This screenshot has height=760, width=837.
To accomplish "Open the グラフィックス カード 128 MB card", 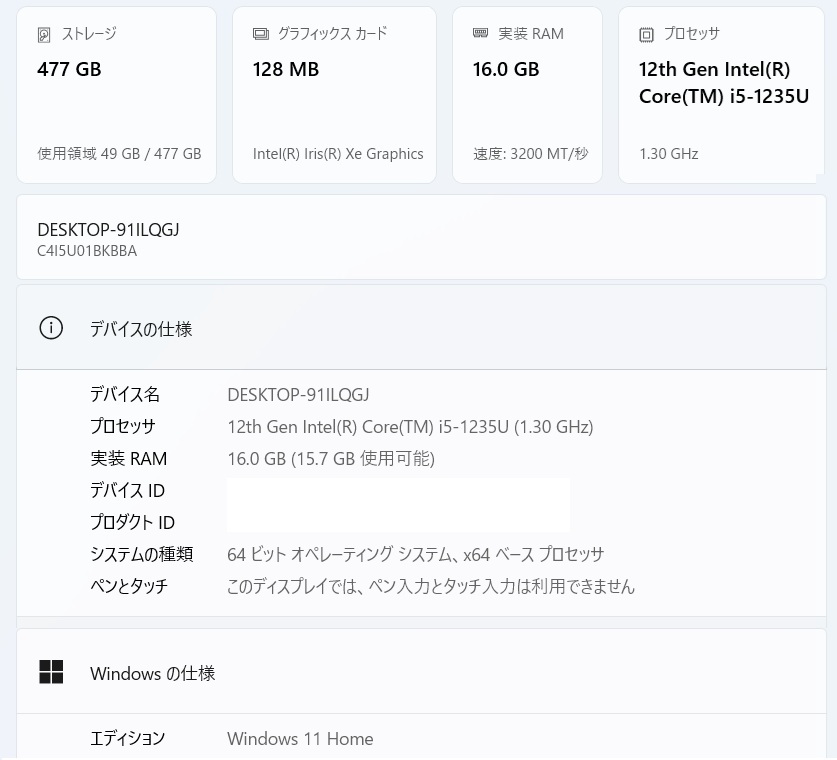I will pos(334,95).
